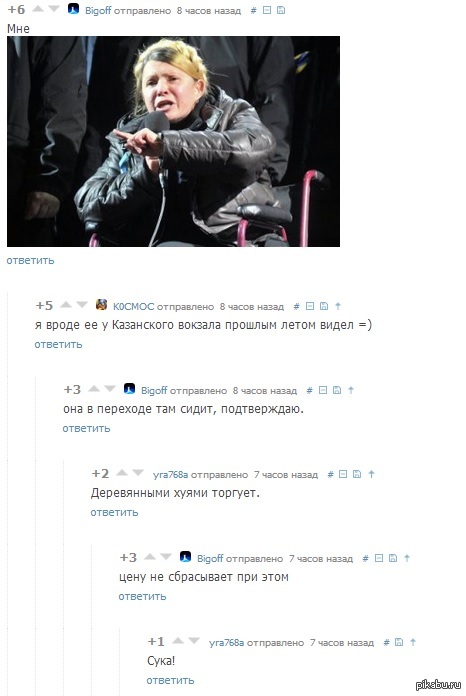
Task: Downvote yra768a comment rated +2
Action: 138,473
